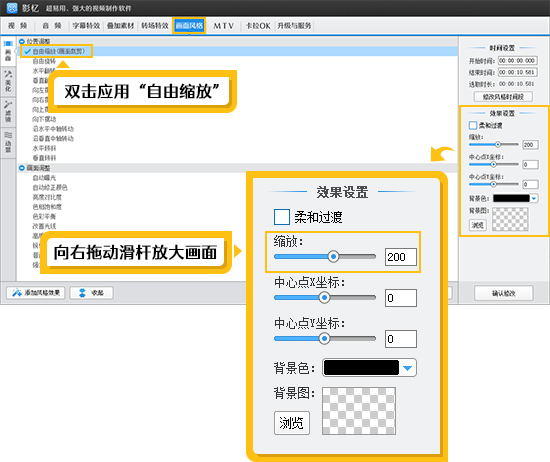
Task: Click the 添加风格效果 button
Action: 36,293
